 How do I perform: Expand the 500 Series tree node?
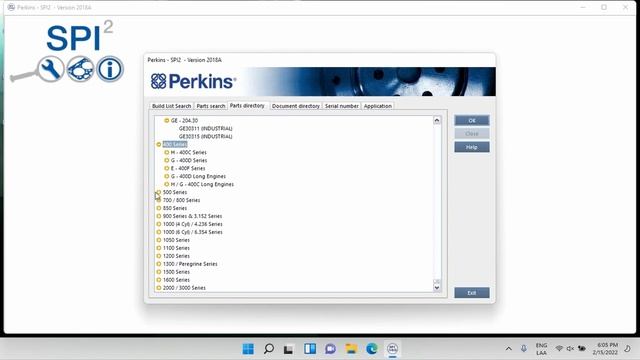click(159, 192)
